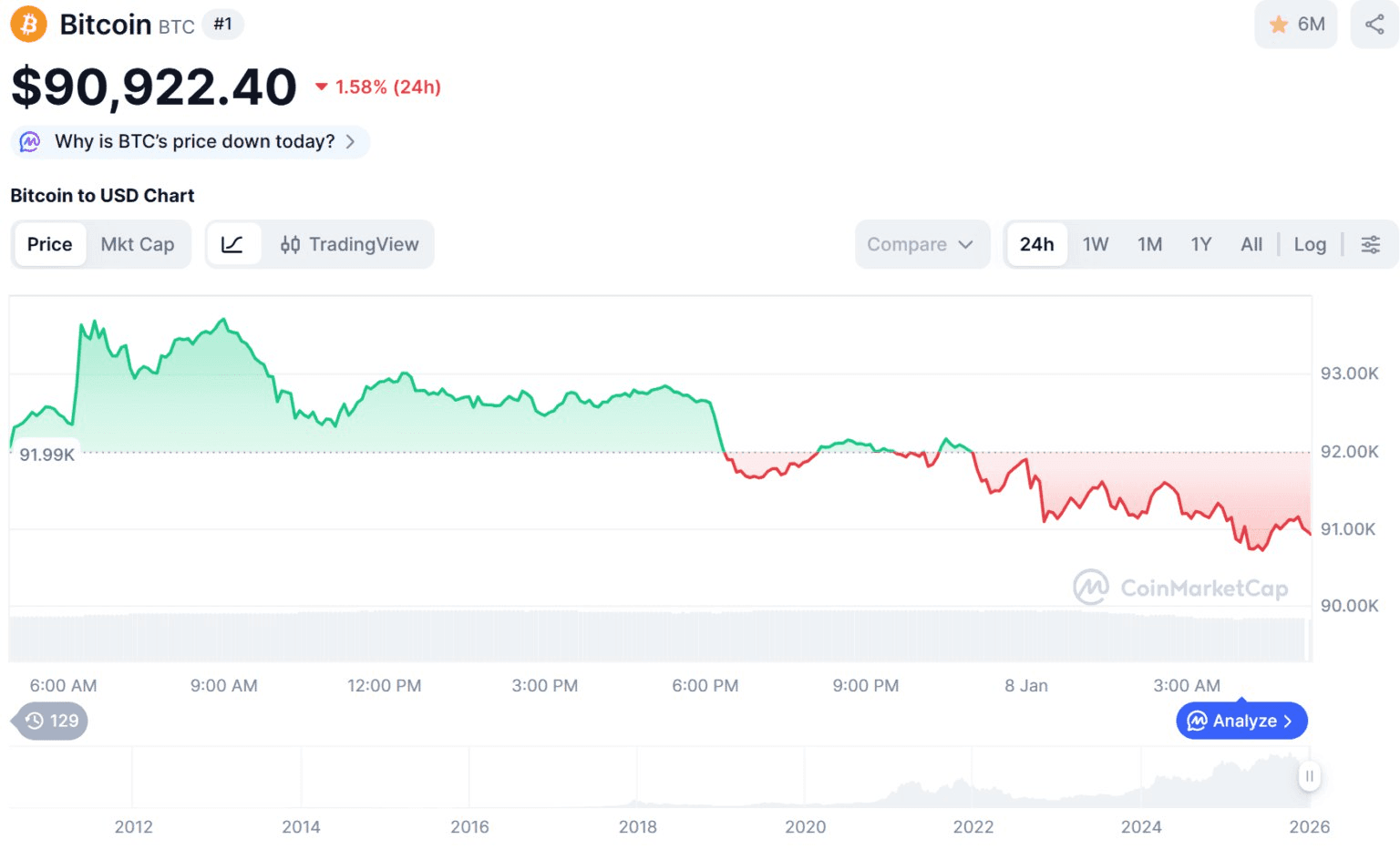Click the star watchlist icon
Image resolution: width=1400 pixels, height=860 pixels.
click(1279, 25)
